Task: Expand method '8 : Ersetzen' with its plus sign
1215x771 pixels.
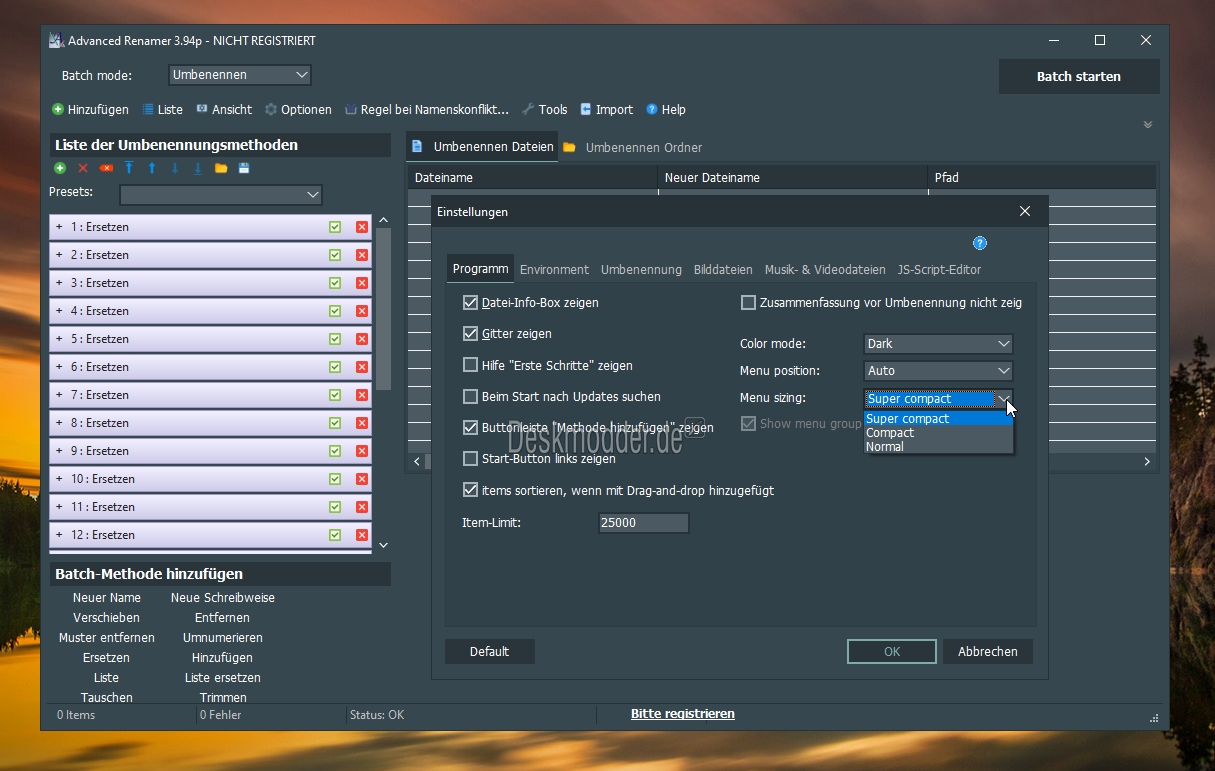Action: [59, 423]
